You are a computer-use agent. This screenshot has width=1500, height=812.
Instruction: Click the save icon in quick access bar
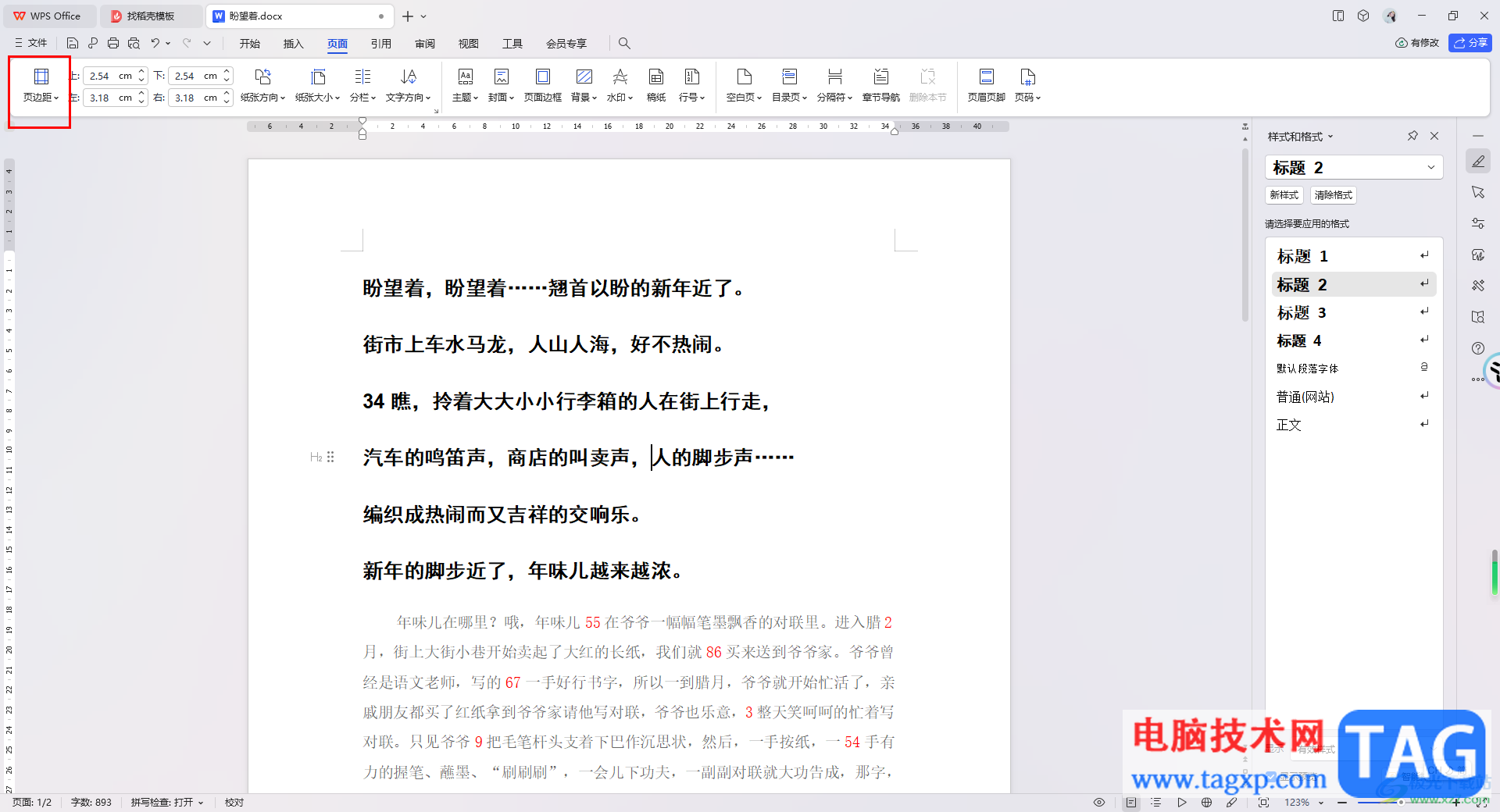tap(73, 43)
